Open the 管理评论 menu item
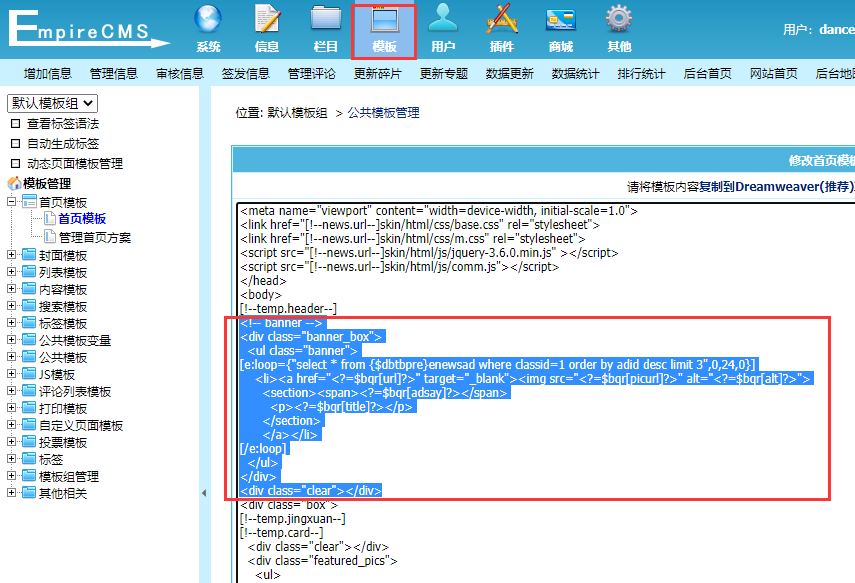The width and height of the screenshot is (855, 583). [x=311, y=74]
